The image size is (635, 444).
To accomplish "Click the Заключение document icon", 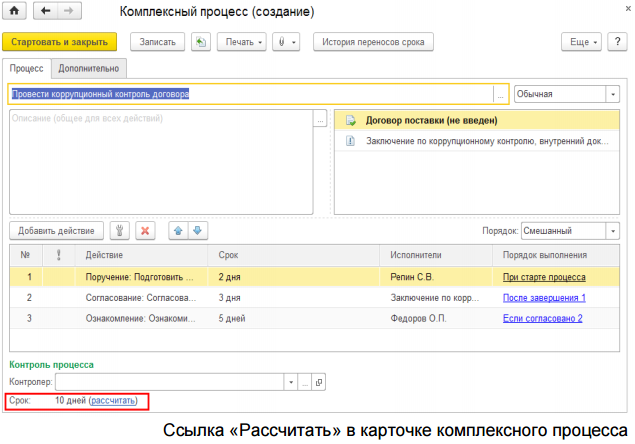I will click(350, 141).
